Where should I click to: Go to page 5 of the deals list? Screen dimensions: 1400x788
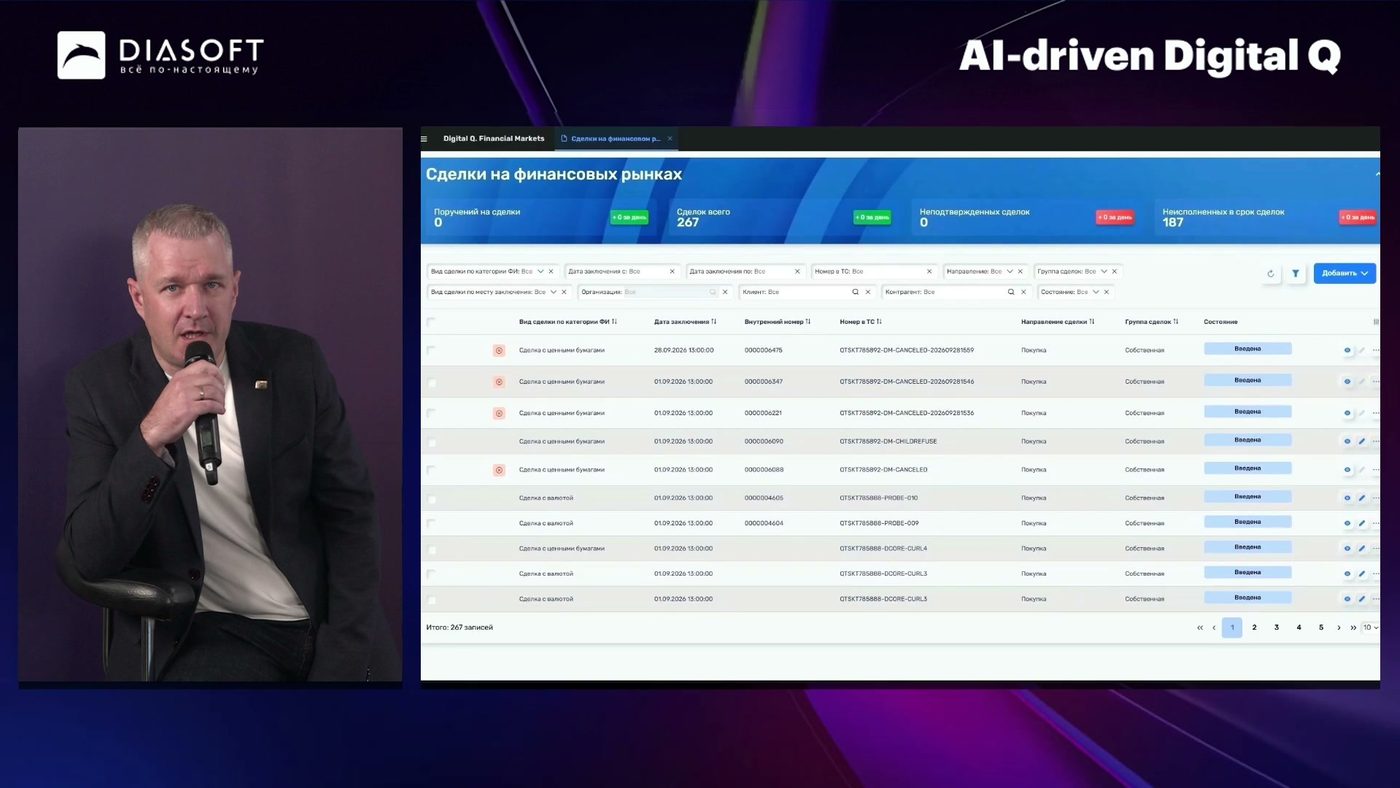(1321, 628)
